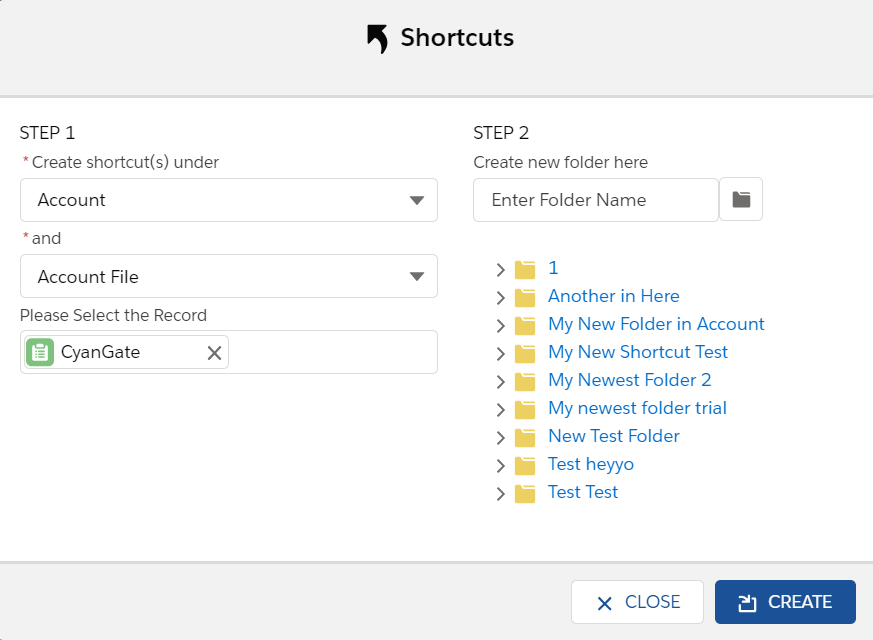Click the folder icon beside Another in Here

525,297
